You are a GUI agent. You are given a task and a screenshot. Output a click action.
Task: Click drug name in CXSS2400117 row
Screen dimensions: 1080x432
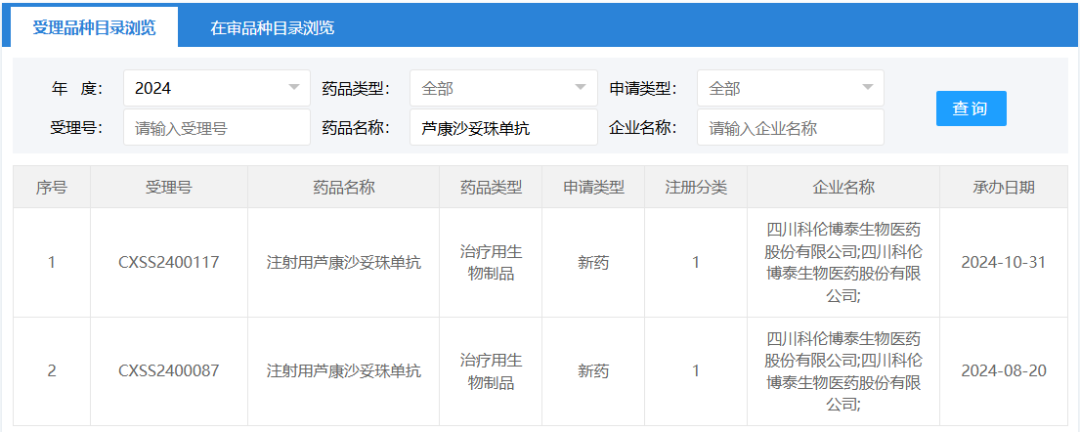click(344, 263)
